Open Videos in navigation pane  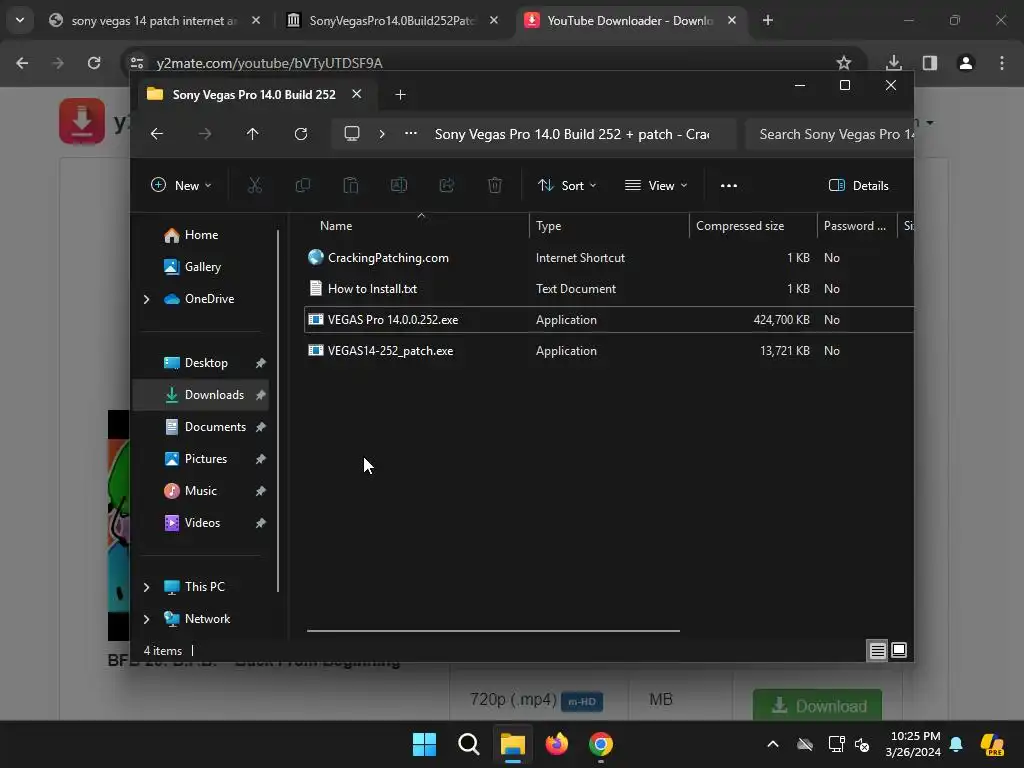click(x=200, y=523)
